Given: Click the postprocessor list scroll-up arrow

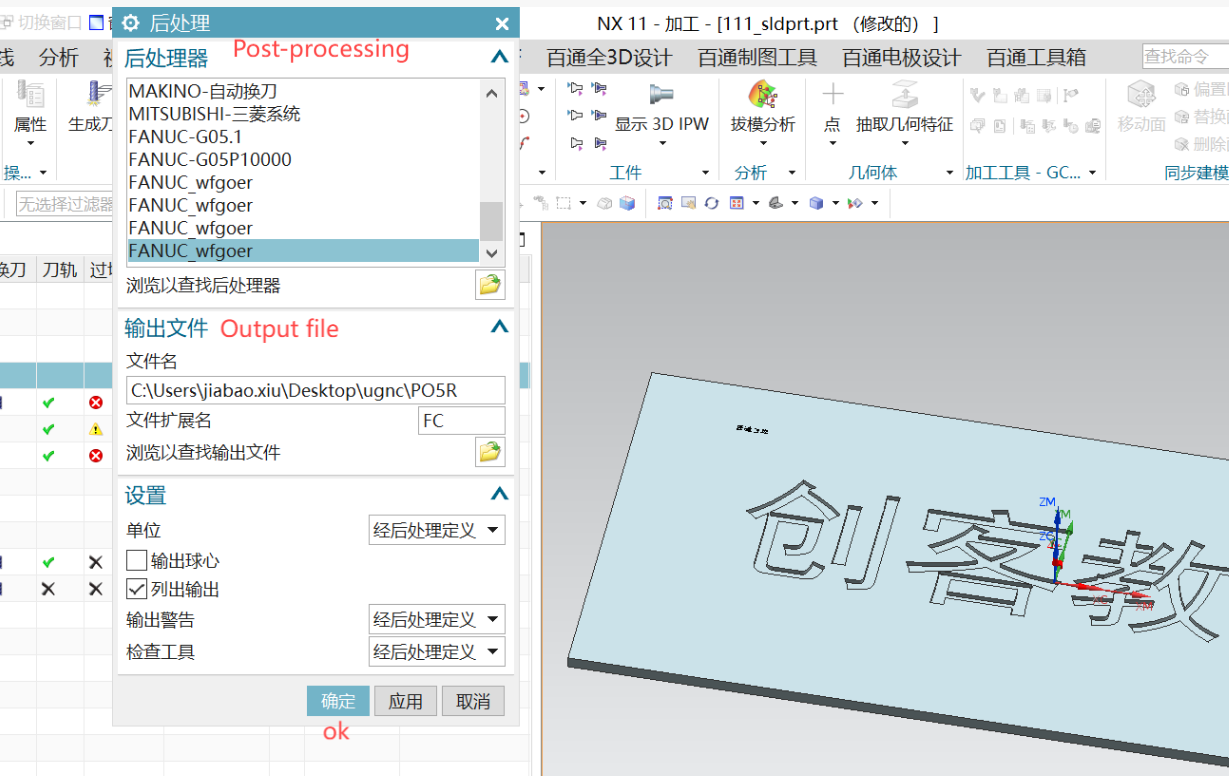Looking at the screenshot, I should tap(491, 93).
